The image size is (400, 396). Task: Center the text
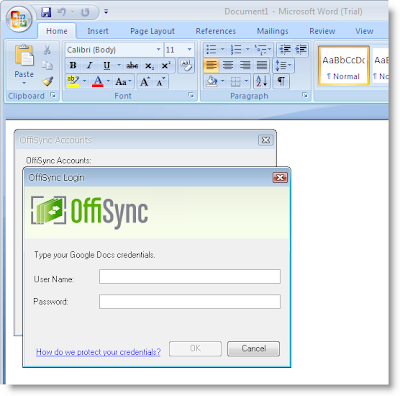[x=228, y=65]
